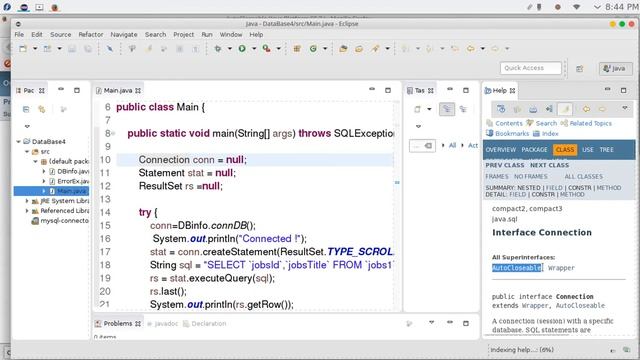
Task: Click the New file toolbar icon
Action: point(23,49)
